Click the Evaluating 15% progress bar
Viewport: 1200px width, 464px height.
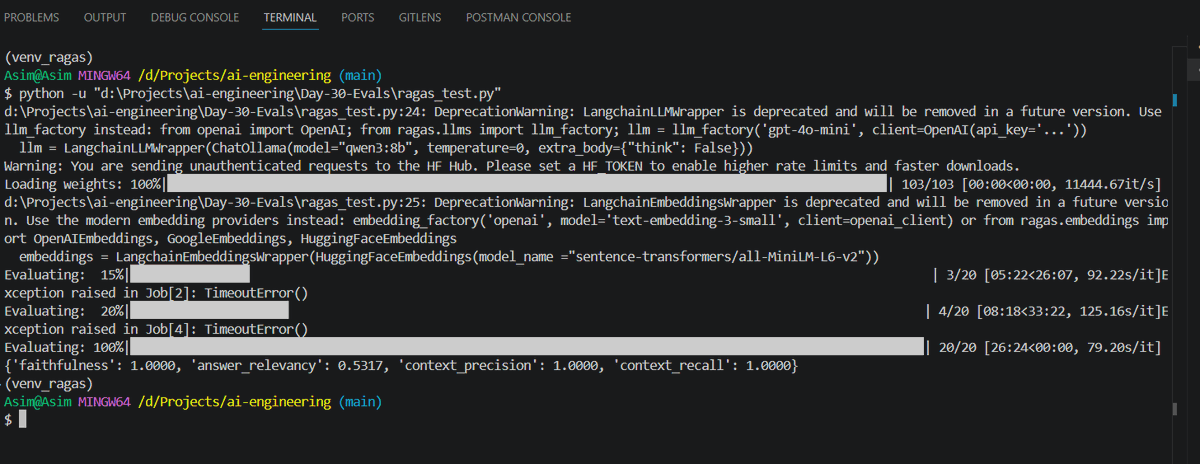point(189,274)
